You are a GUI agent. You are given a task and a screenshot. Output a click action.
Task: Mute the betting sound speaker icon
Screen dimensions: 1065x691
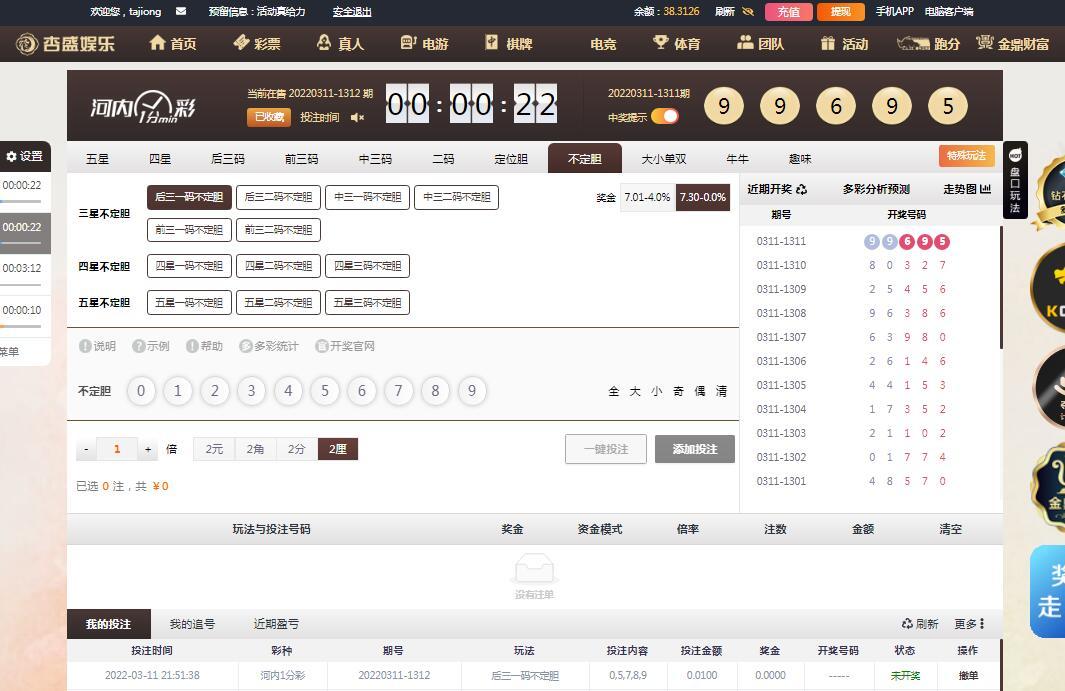click(x=356, y=117)
